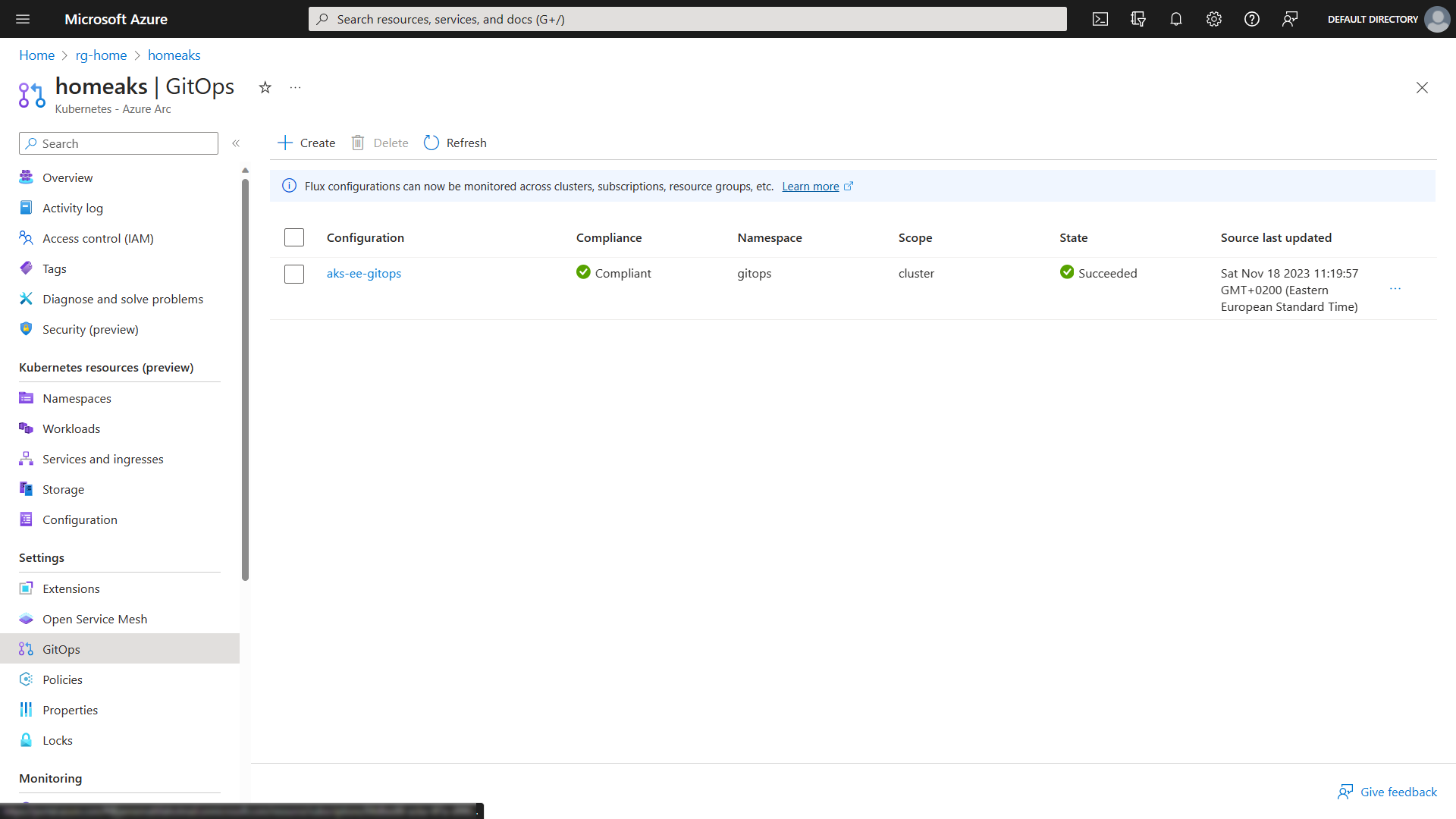
Task: Collapse the sidebar with double chevron
Action: pos(236,143)
